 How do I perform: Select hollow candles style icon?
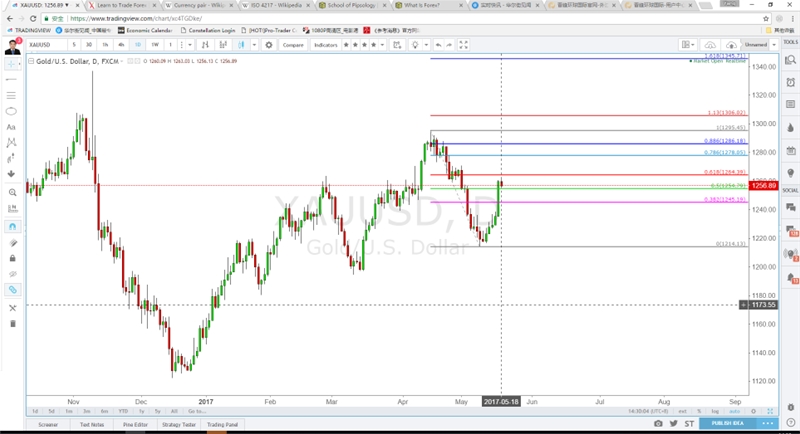223,45
